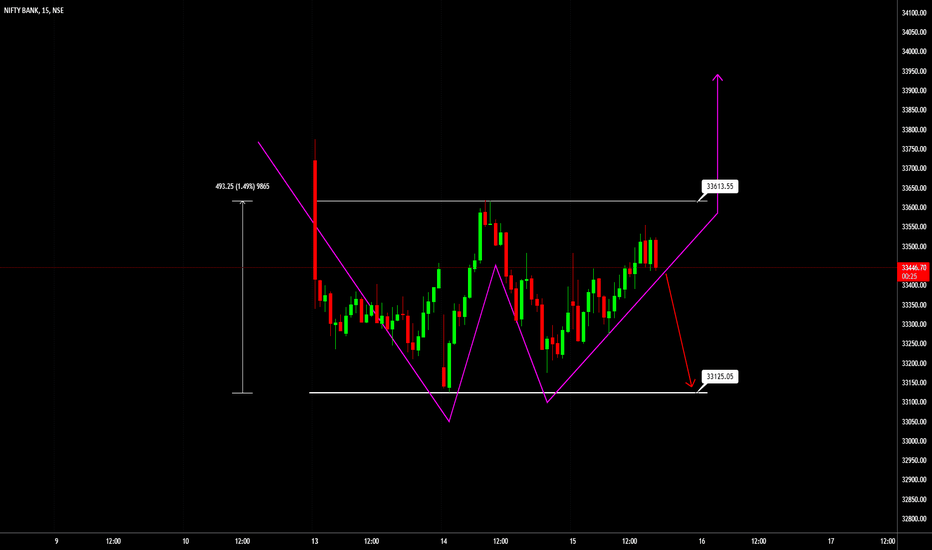Click the 34100.00 price axis label

[x=914, y=13]
